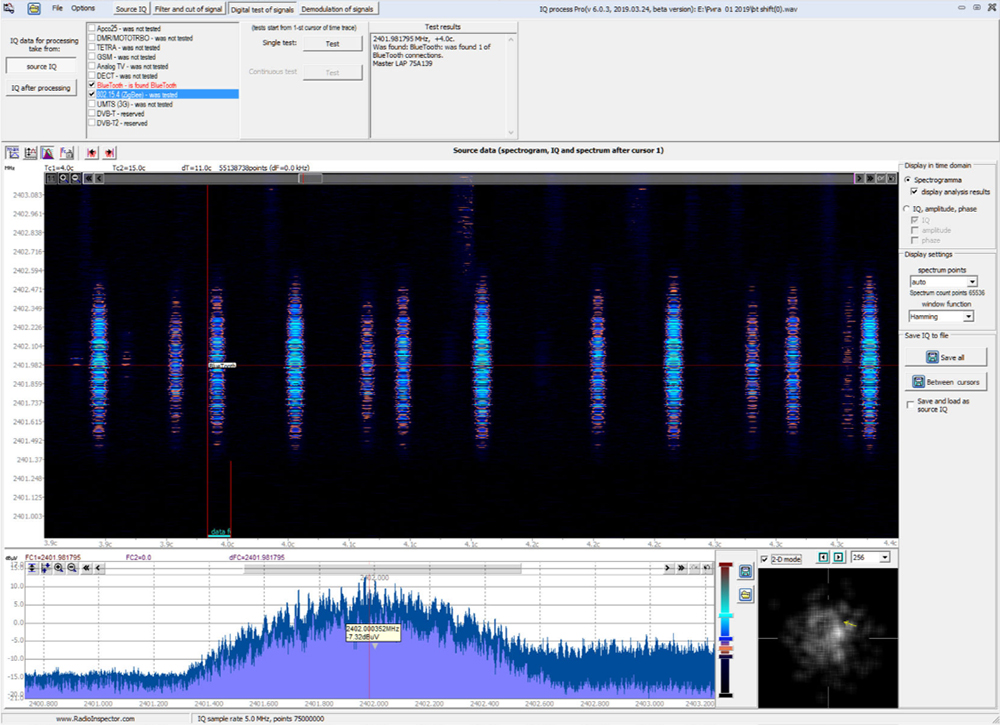Select IQ, amplitude, phase display mode
Viewport: 1000px width, 725px height.
[x=907, y=209]
